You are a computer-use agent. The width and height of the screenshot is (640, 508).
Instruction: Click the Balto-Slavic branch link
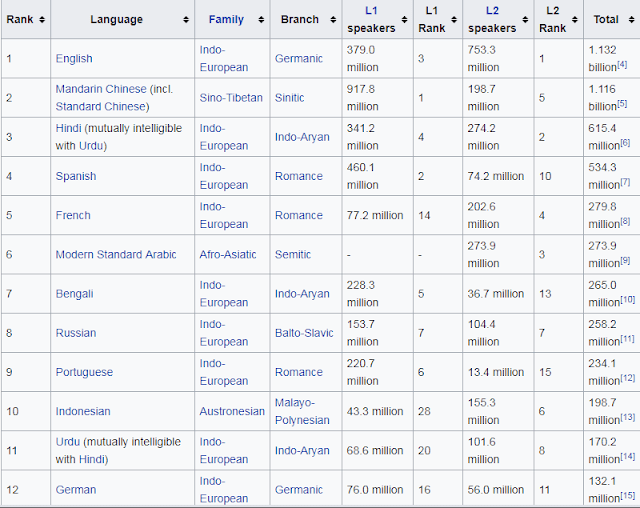306,333
